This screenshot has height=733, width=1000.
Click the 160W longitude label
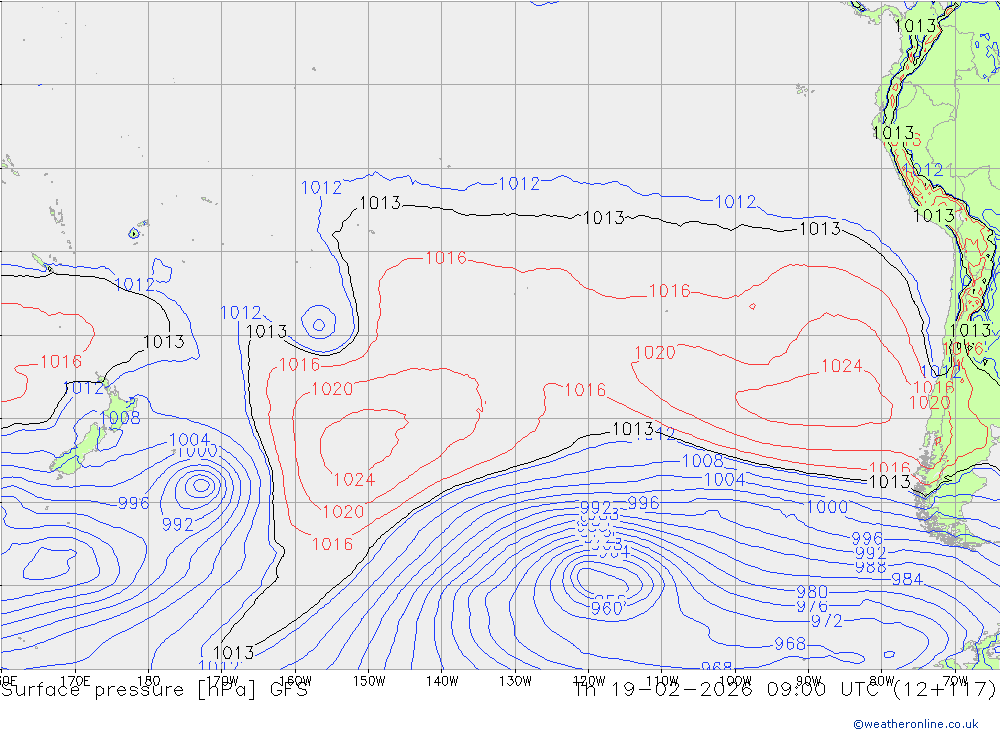295,681
